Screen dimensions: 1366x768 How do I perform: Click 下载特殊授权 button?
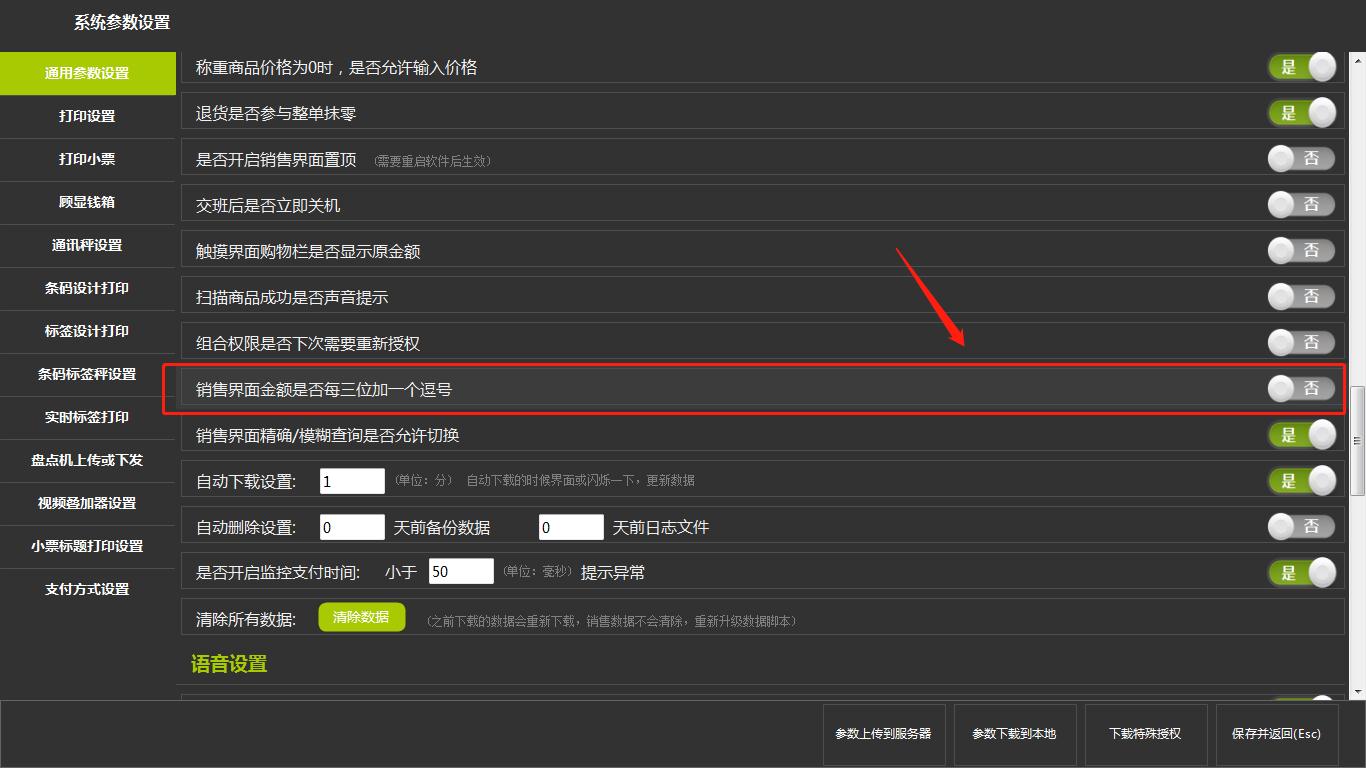coord(1145,734)
